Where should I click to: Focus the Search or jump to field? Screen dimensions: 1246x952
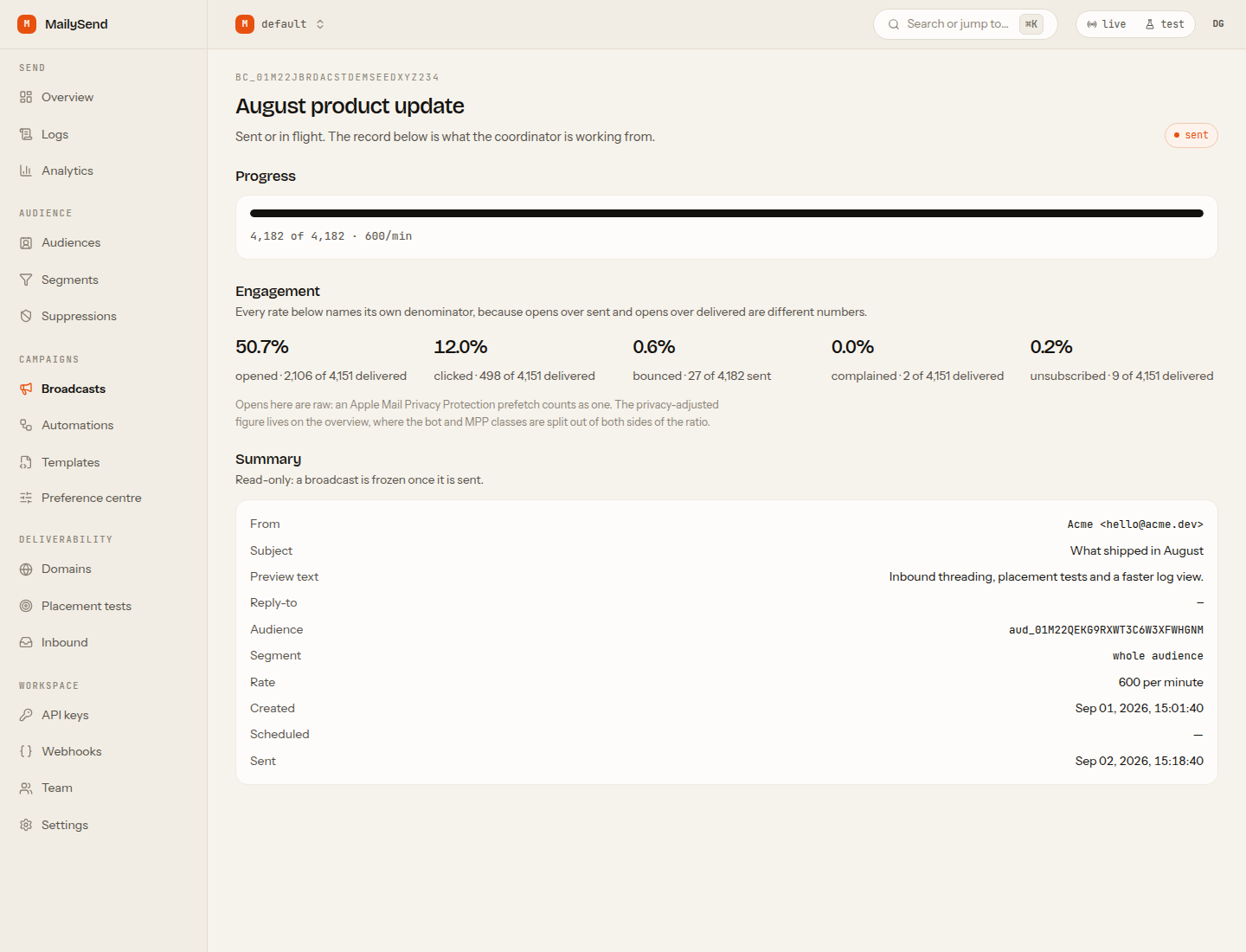tap(966, 24)
